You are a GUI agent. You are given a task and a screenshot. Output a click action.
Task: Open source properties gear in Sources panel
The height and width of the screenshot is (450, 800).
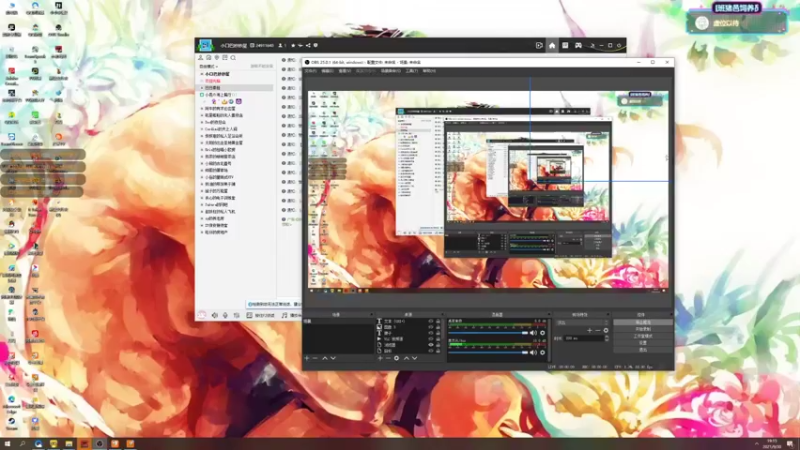point(396,358)
